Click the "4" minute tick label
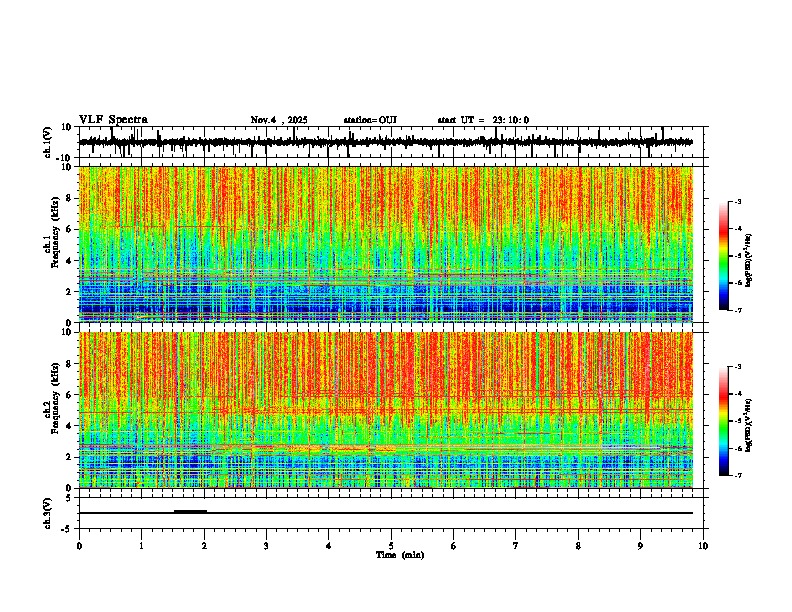The image size is (792, 612). coord(328,546)
